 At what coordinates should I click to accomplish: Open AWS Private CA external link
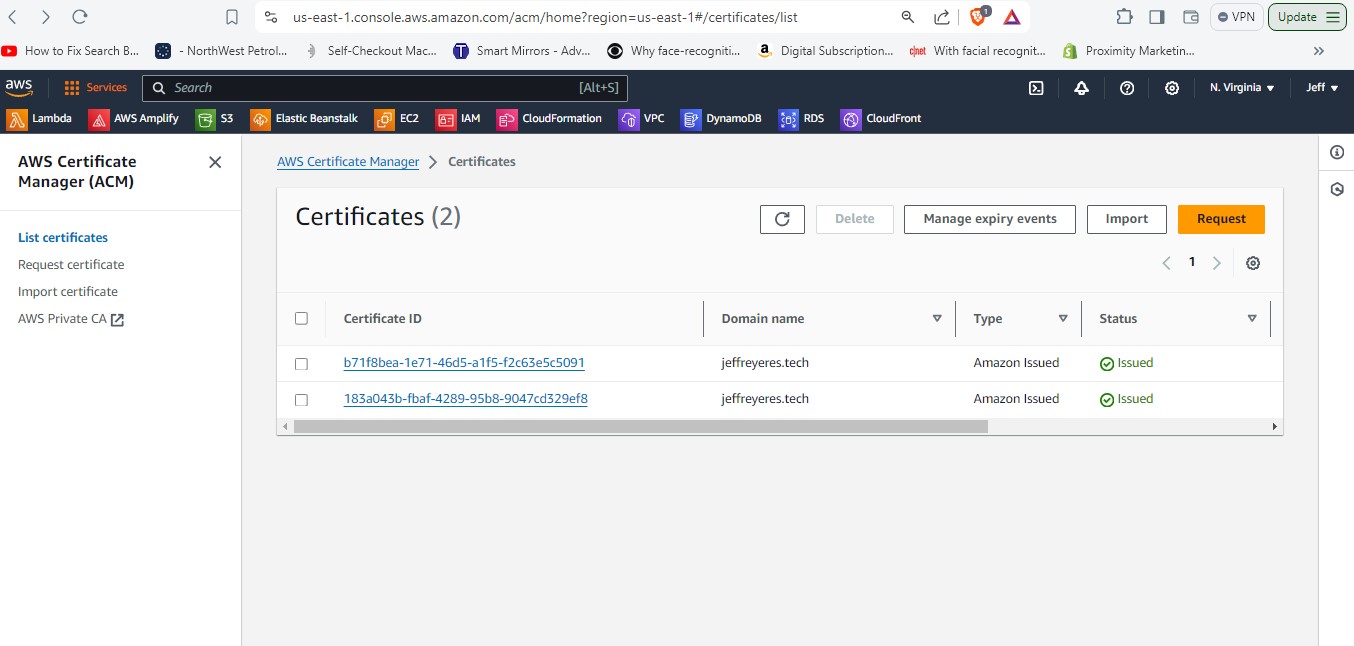pos(71,320)
